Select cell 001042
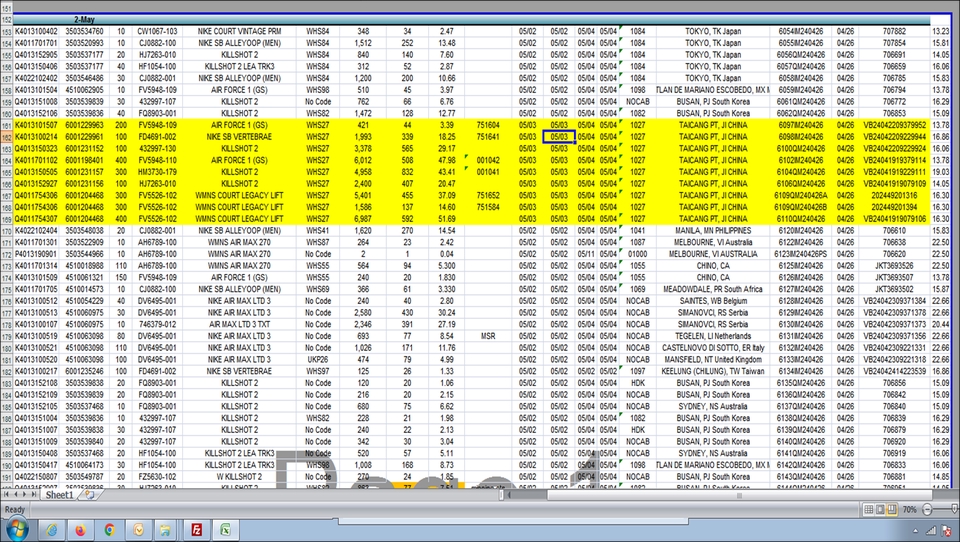This screenshot has width=960, height=542. point(488,160)
